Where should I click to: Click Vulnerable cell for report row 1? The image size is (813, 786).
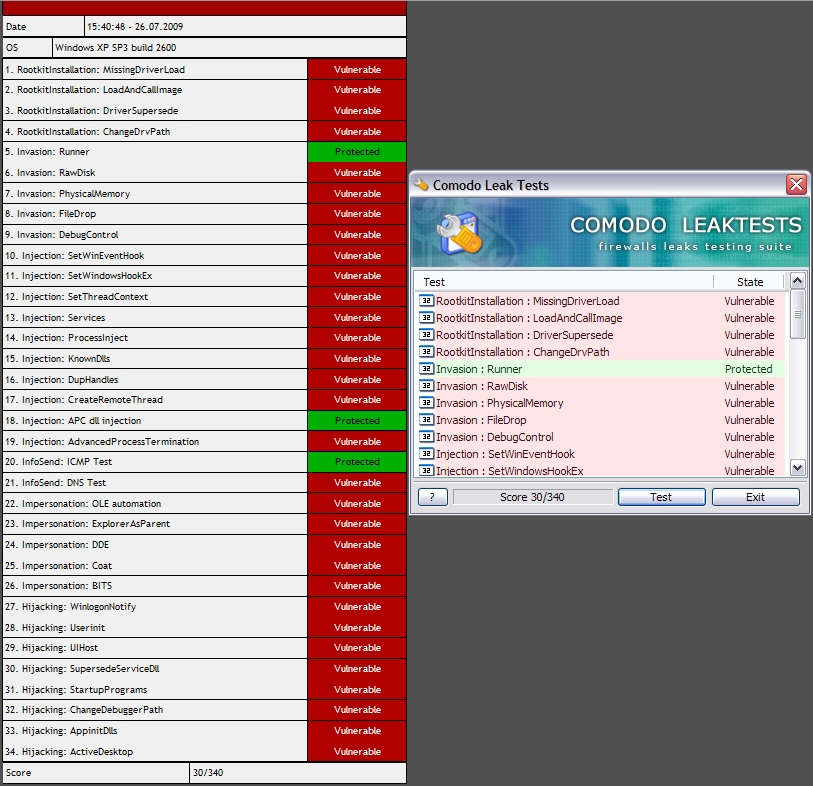click(357, 69)
